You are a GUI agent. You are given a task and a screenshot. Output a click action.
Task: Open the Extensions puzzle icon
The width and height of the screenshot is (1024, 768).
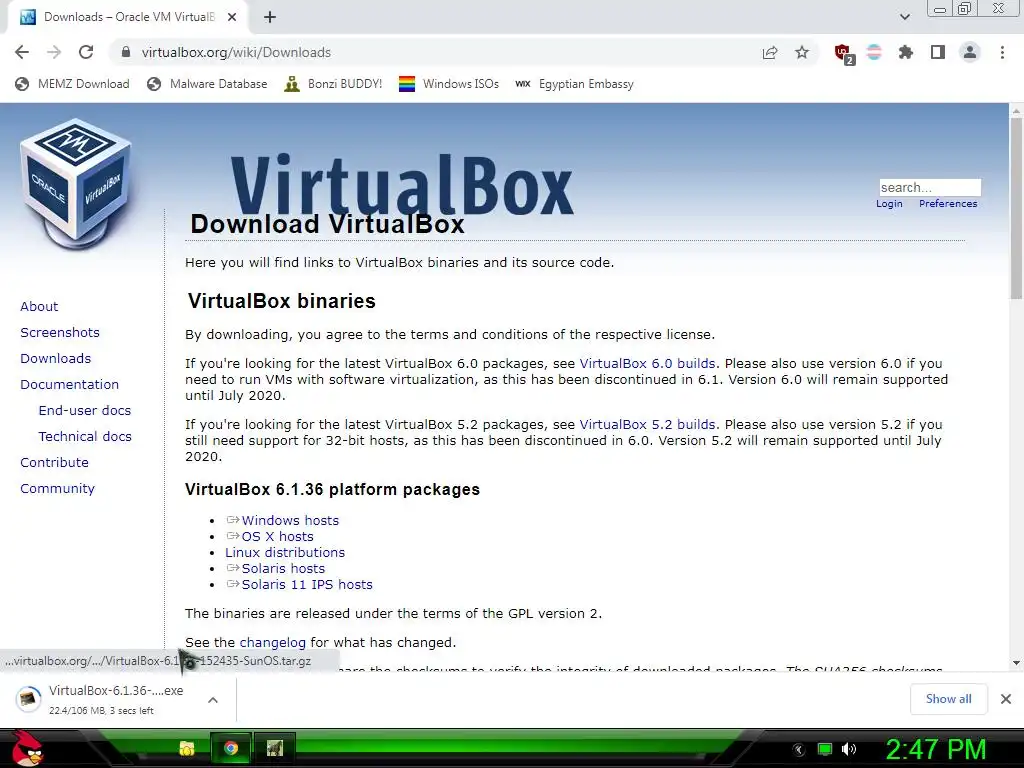click(906, 52)
